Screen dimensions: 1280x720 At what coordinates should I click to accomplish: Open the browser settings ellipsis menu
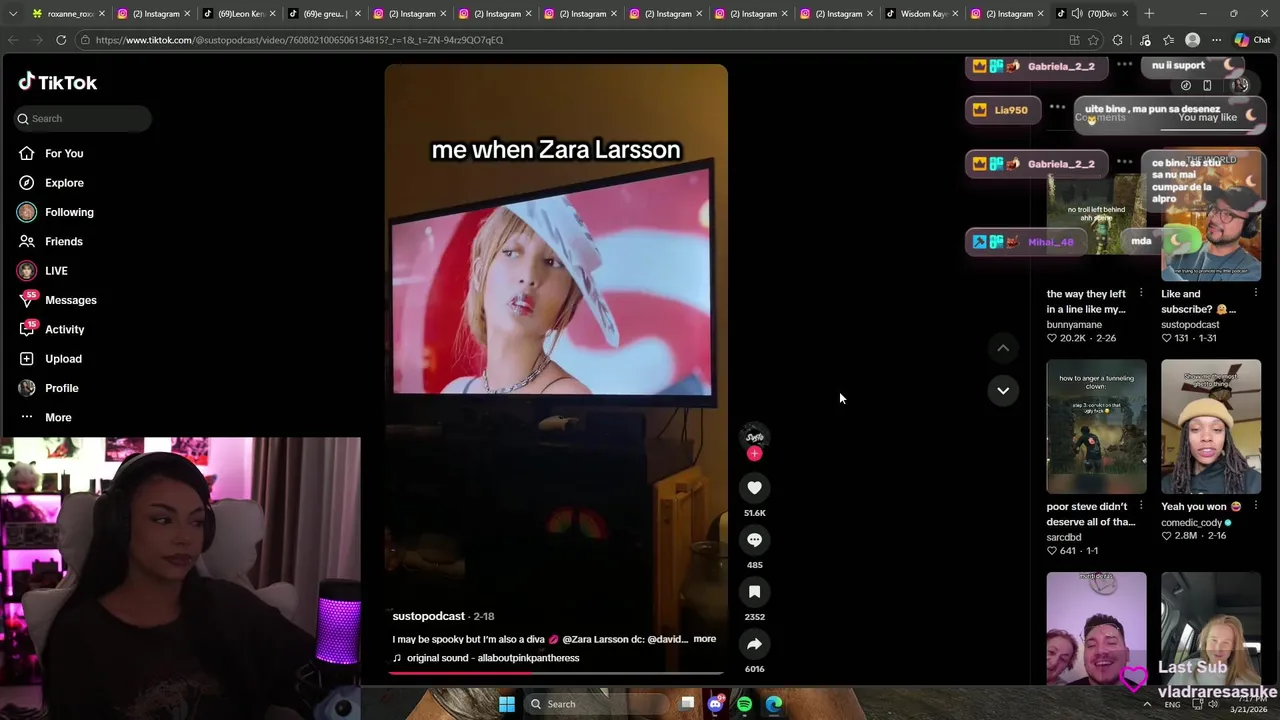[x=1216, y=40]
